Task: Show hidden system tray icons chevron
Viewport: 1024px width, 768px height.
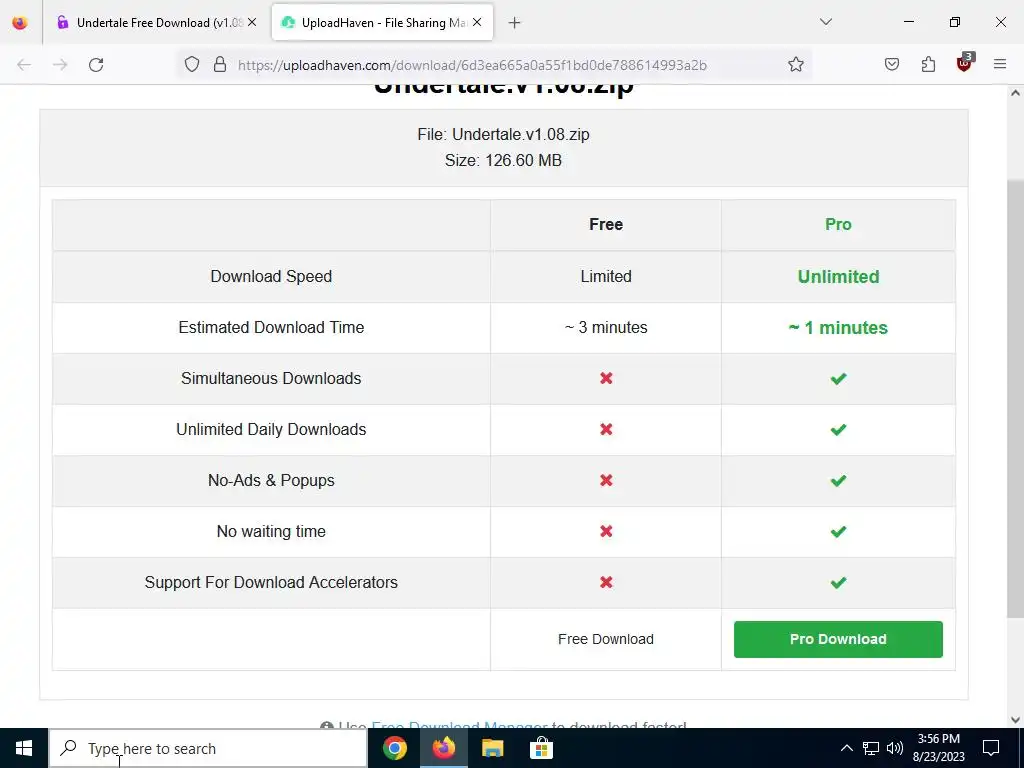Action: tap(846, 748)
